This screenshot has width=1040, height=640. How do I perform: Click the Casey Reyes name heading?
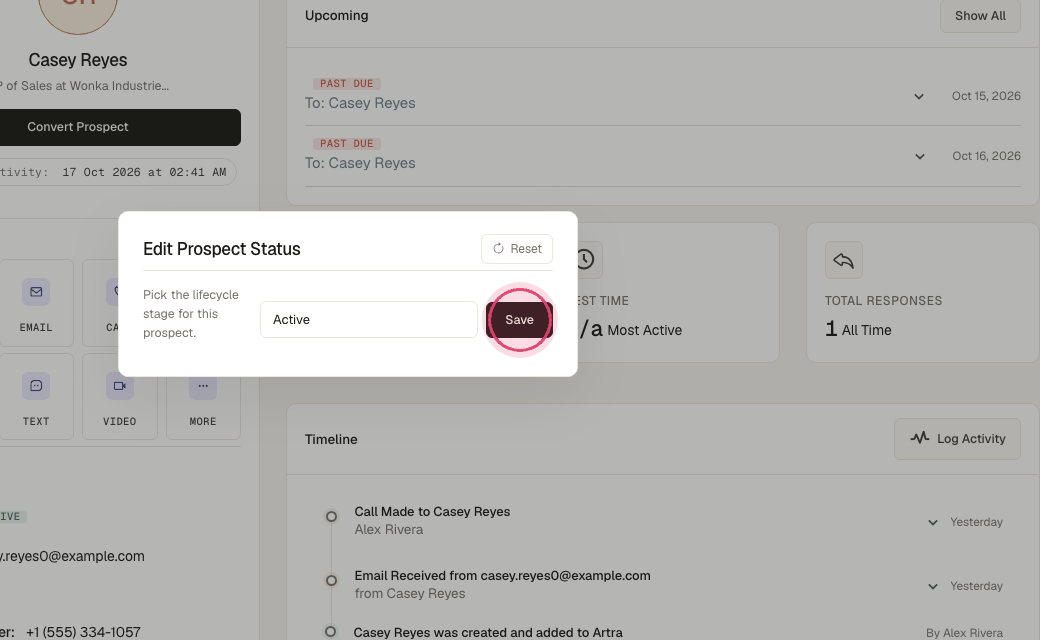tap(78, 60)
